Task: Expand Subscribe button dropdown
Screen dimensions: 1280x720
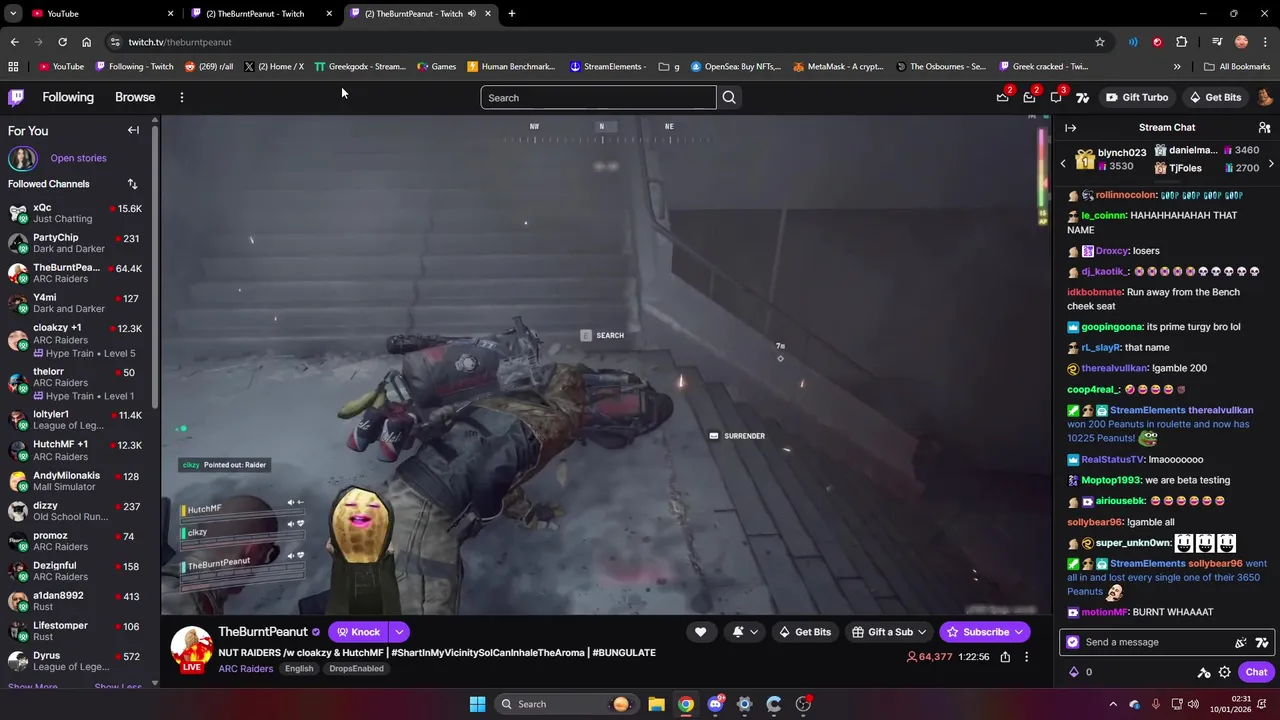Action: (1019, 632)
